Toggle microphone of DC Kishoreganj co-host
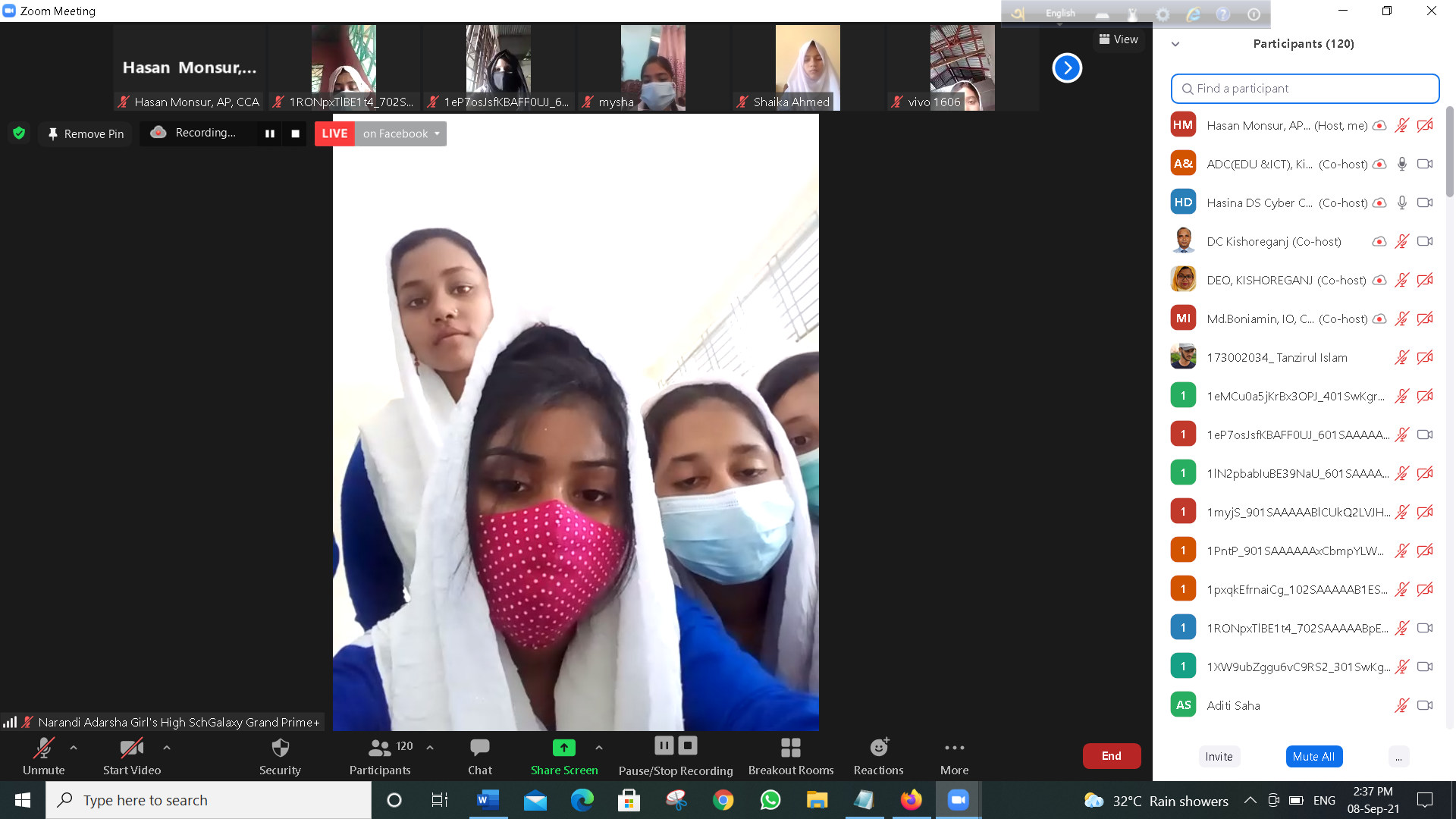The width and height of the screenshot is (1456, 819). pos(1401,241)
